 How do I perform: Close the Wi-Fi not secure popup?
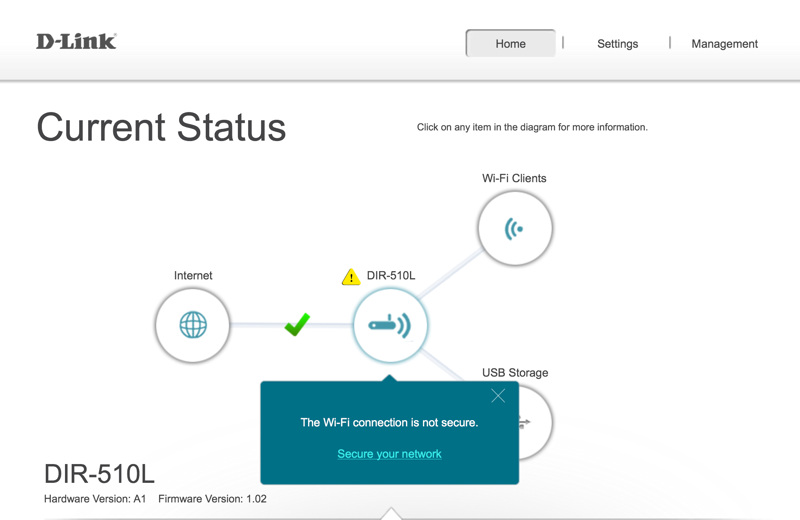point(498,395)
